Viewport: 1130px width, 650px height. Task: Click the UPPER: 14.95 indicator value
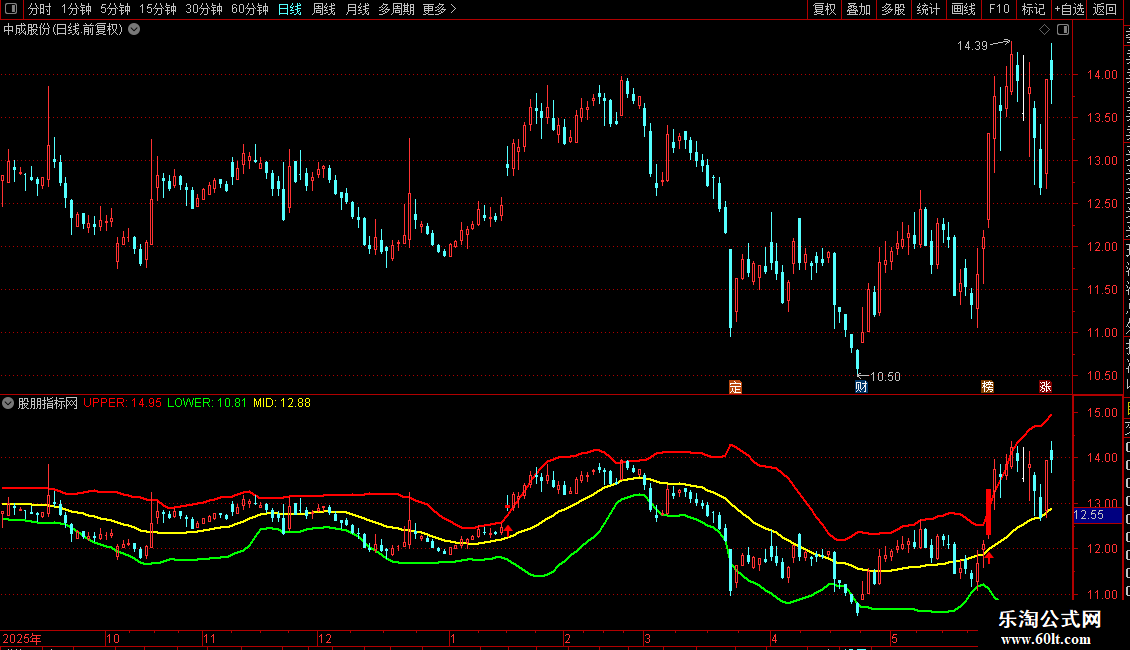pyautogui.click(x=123, y=403)
